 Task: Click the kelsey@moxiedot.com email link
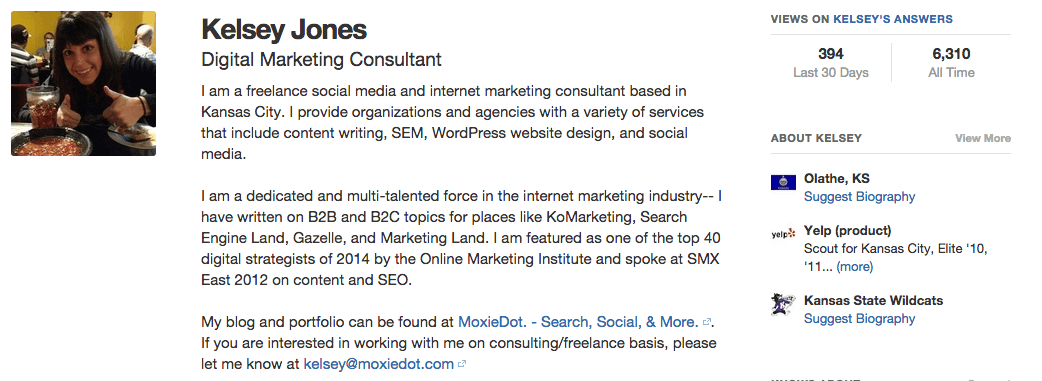tap(379, 364)
